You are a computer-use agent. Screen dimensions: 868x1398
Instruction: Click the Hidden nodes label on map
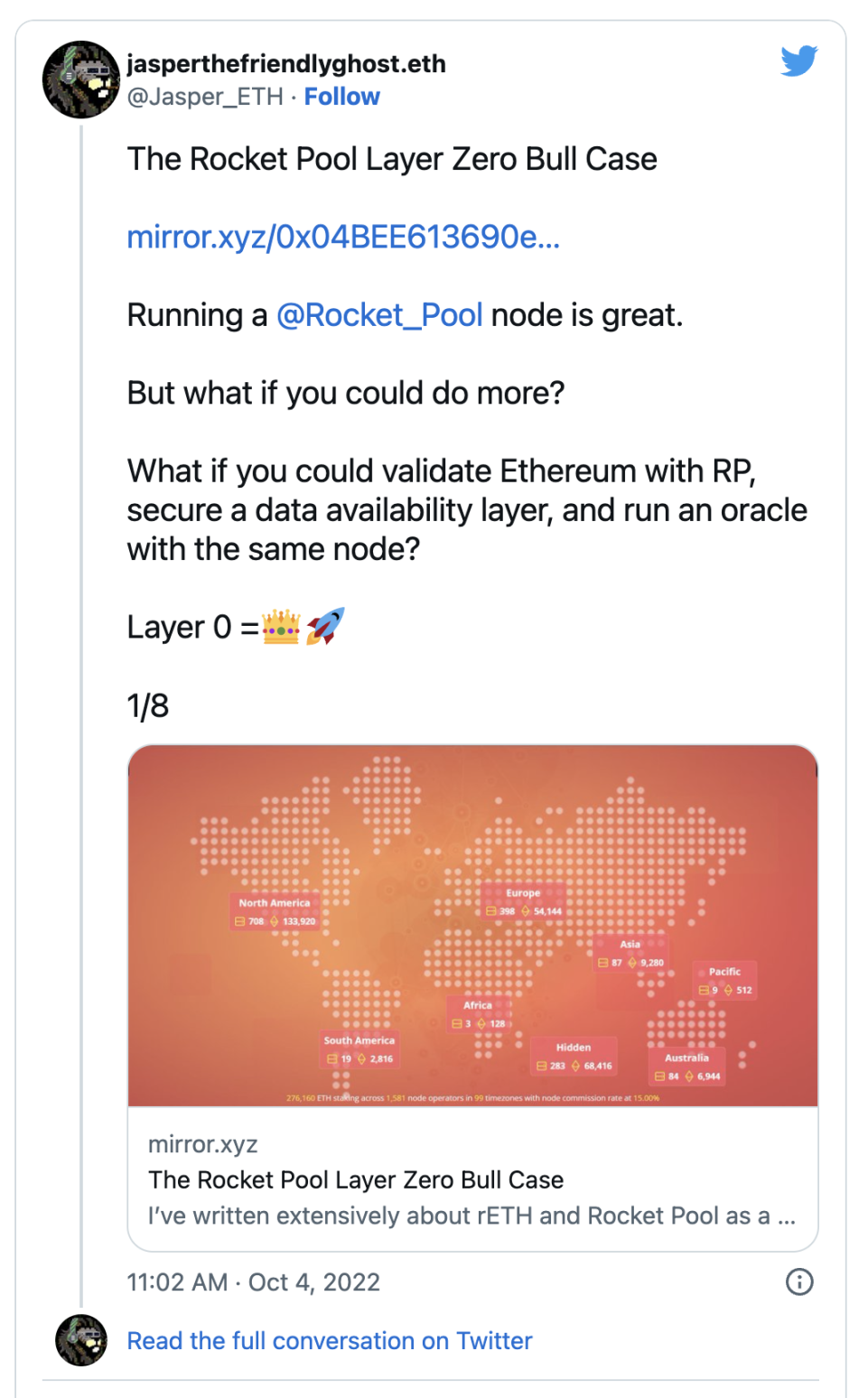click(574, 1048)
